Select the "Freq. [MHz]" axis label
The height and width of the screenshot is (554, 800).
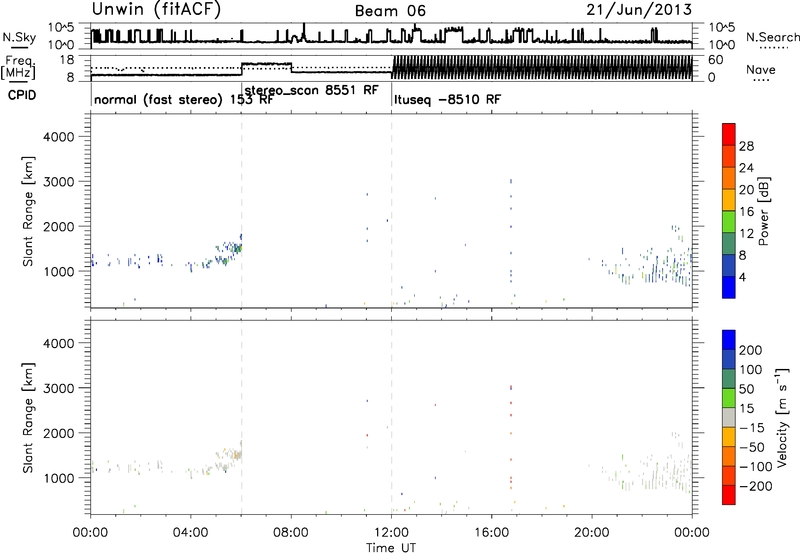click(19, 67)
